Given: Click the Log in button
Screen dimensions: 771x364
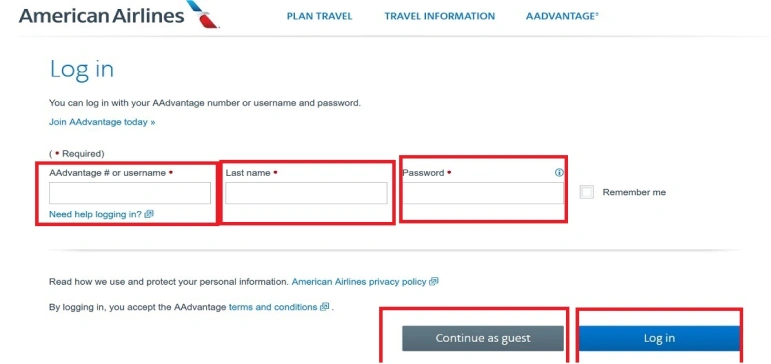Looking at the screenshot, I should point(659,338).
